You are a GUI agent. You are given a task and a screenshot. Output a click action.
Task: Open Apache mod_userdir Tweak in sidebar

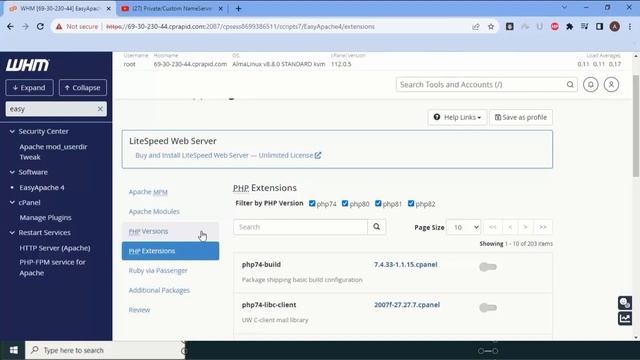53,152
